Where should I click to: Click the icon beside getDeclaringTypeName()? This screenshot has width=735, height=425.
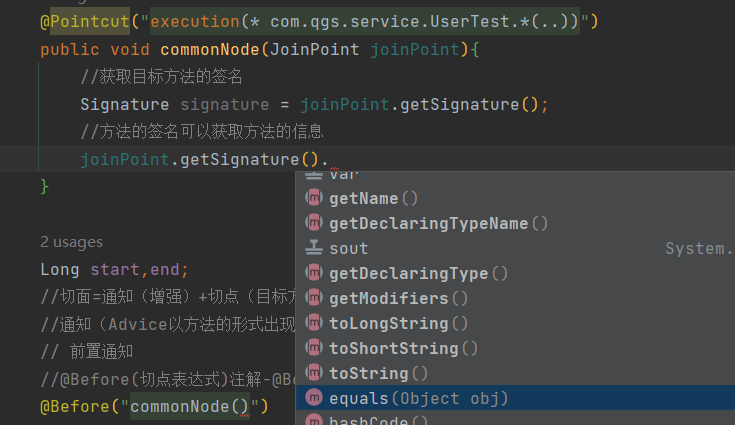(314, 223)
